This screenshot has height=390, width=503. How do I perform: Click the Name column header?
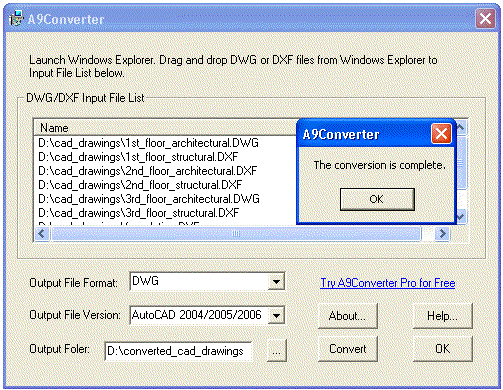click(165, 128)
